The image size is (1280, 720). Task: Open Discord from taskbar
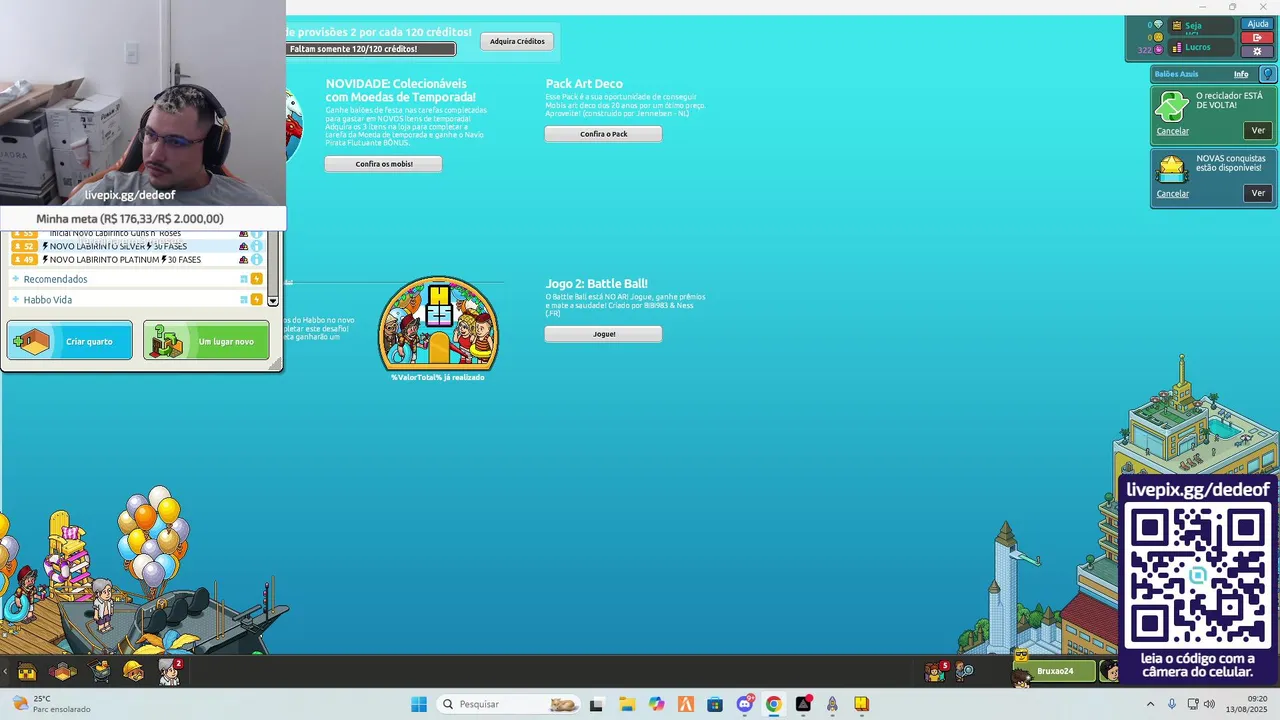(744, 704)
